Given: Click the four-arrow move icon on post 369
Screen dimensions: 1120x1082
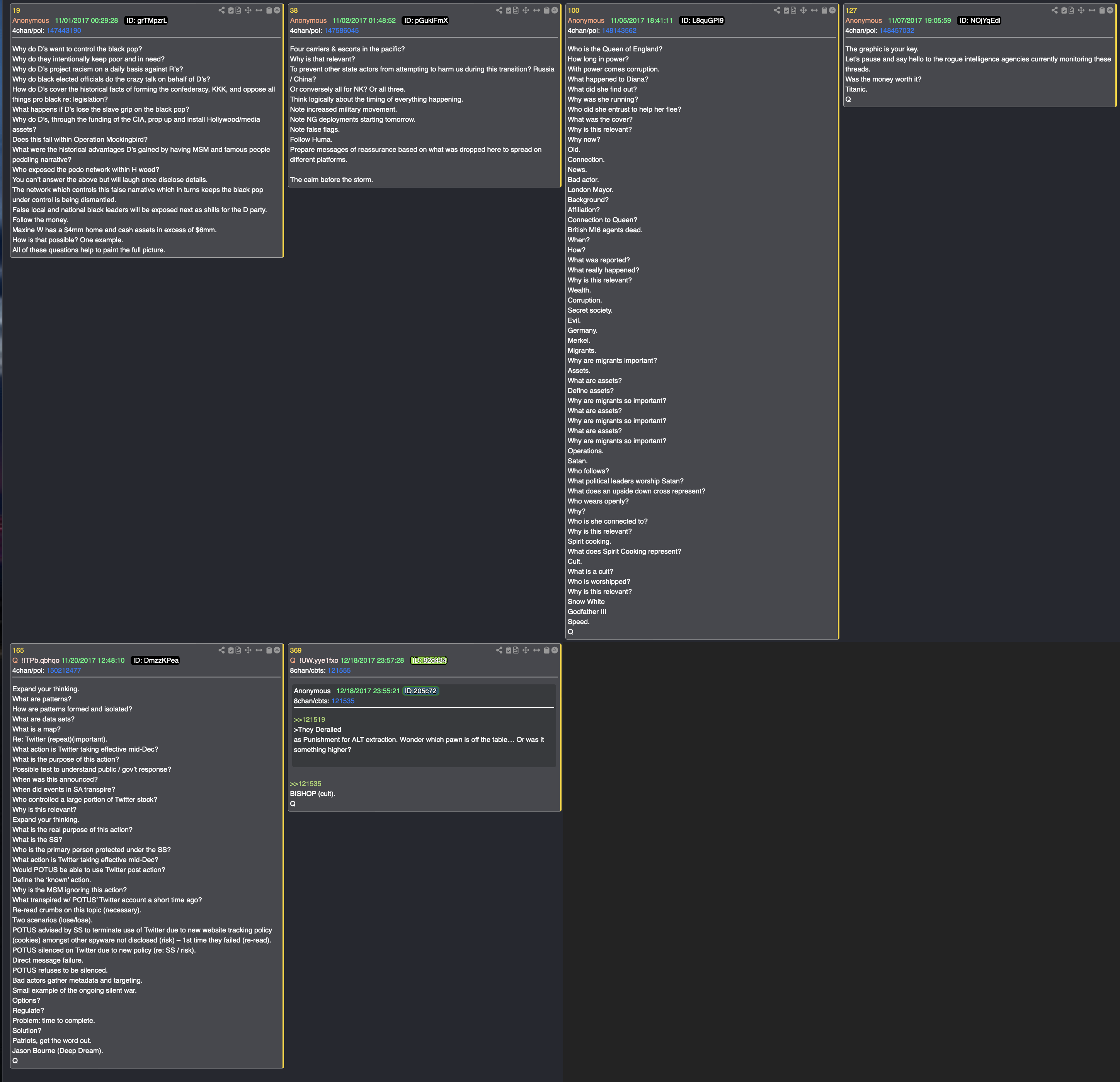Looking at the screenshot, I should pos(526,650).
